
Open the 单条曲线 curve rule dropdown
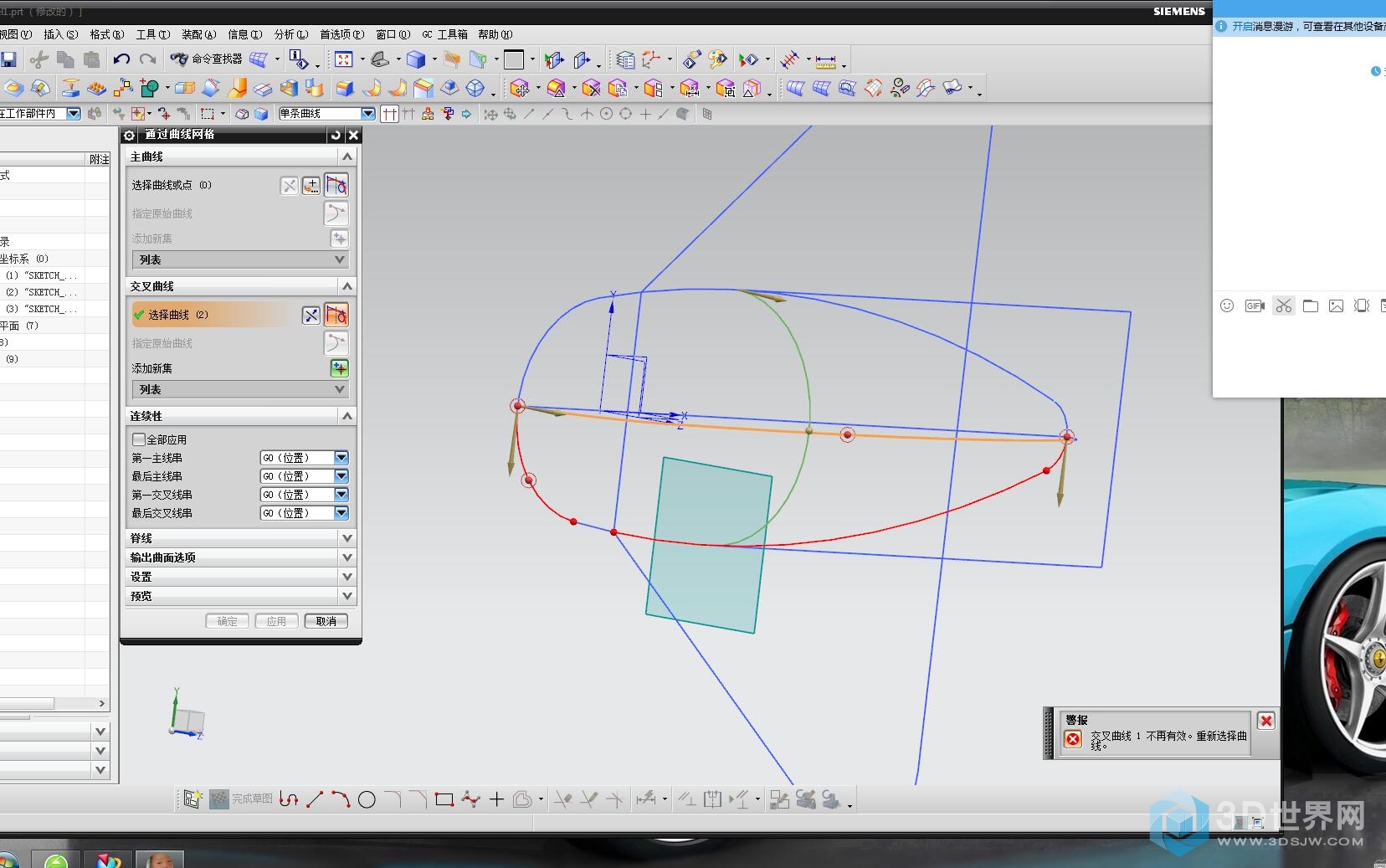point(367,114)
